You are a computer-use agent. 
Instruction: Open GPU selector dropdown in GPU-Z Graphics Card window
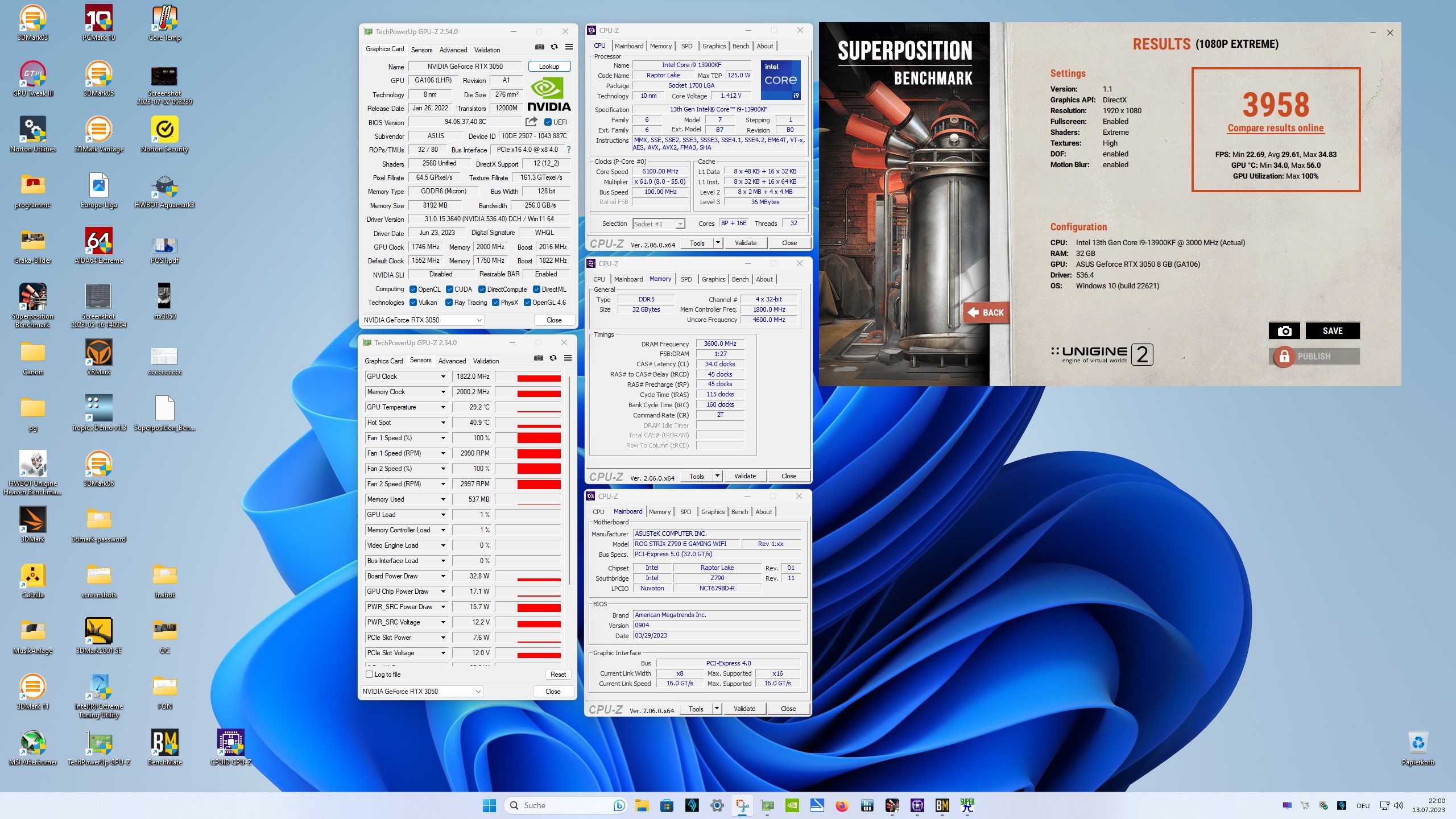pos(423,320)
